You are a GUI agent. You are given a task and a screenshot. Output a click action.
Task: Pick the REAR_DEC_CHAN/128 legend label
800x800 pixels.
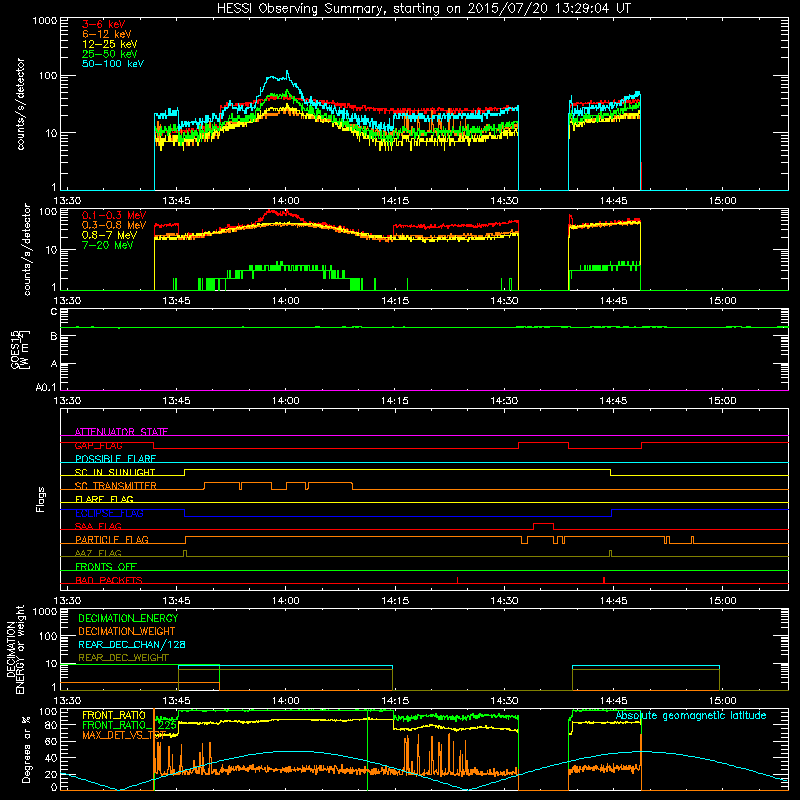coord(132,644)
